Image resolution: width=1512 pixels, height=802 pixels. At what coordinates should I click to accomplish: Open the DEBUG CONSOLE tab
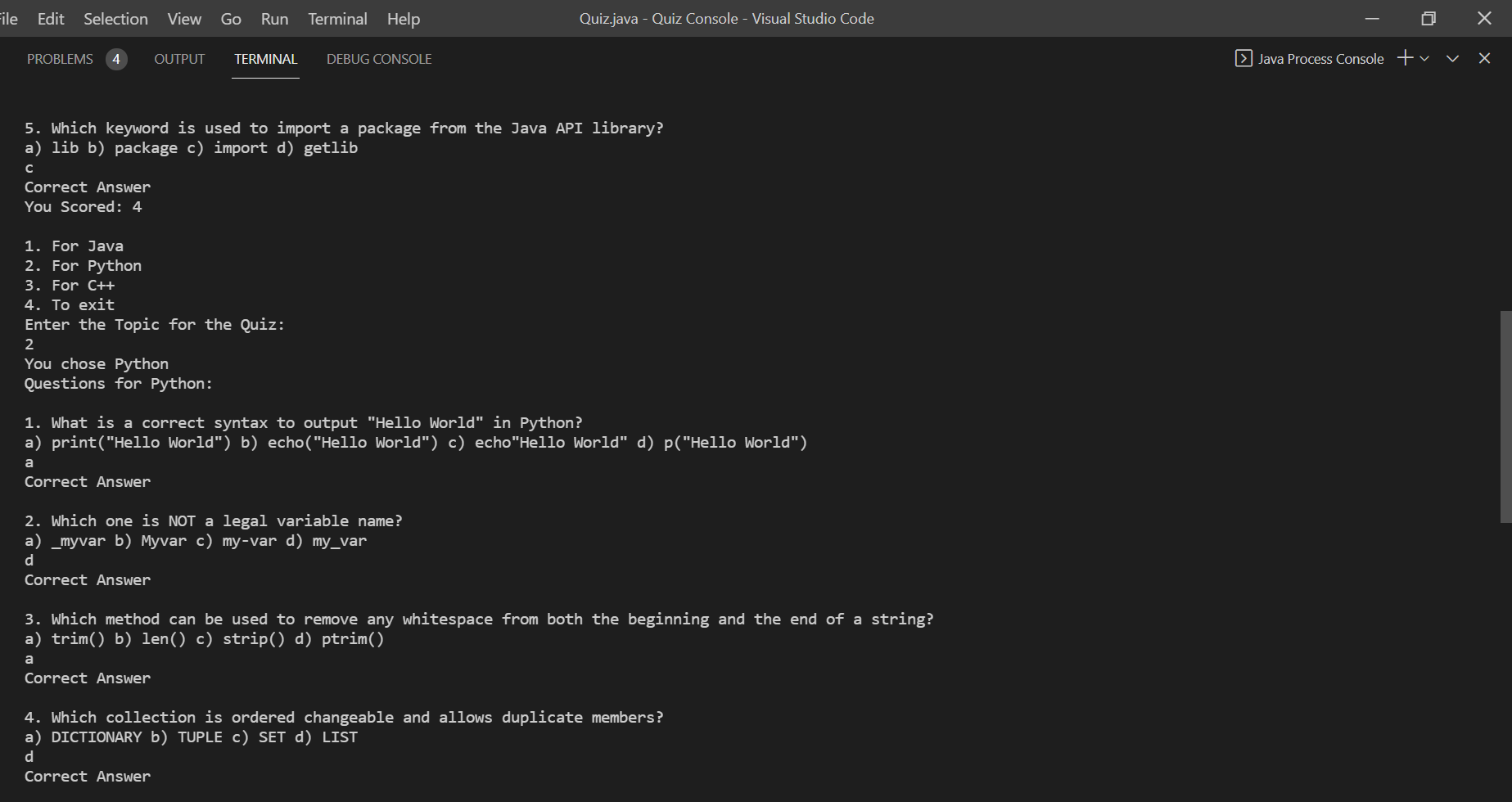coord(378,58)
